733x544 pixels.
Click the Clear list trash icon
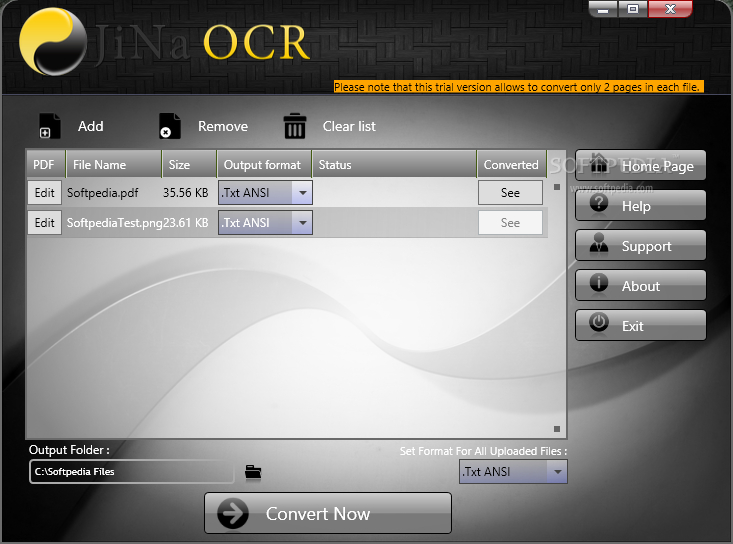point(295,126)
